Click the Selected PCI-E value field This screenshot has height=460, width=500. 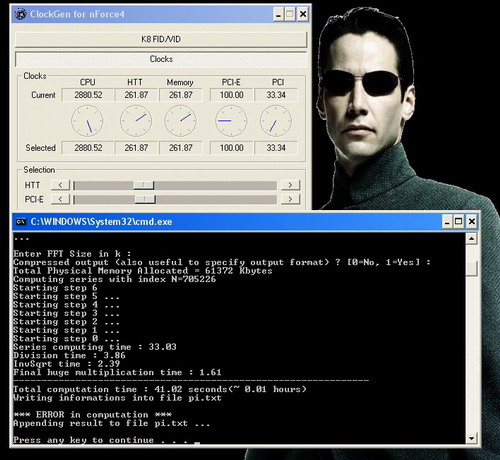[231, 148]
